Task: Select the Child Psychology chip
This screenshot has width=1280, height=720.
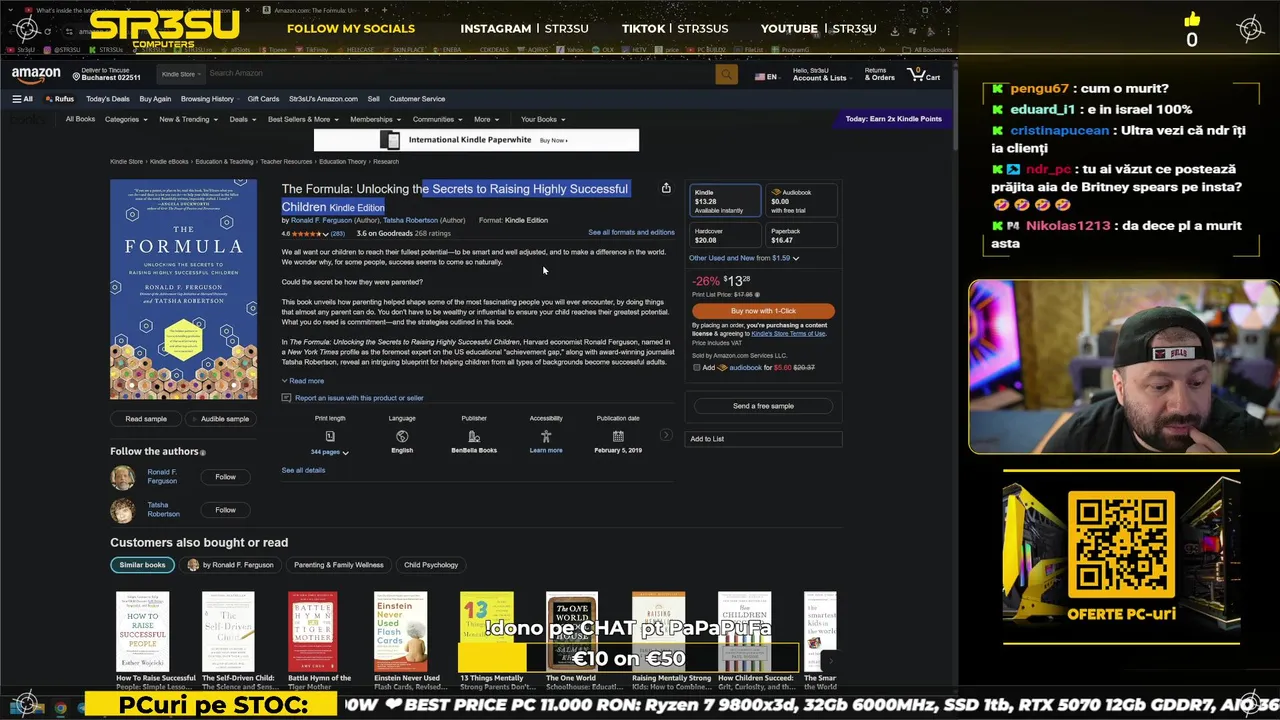Action: point(431,565)
